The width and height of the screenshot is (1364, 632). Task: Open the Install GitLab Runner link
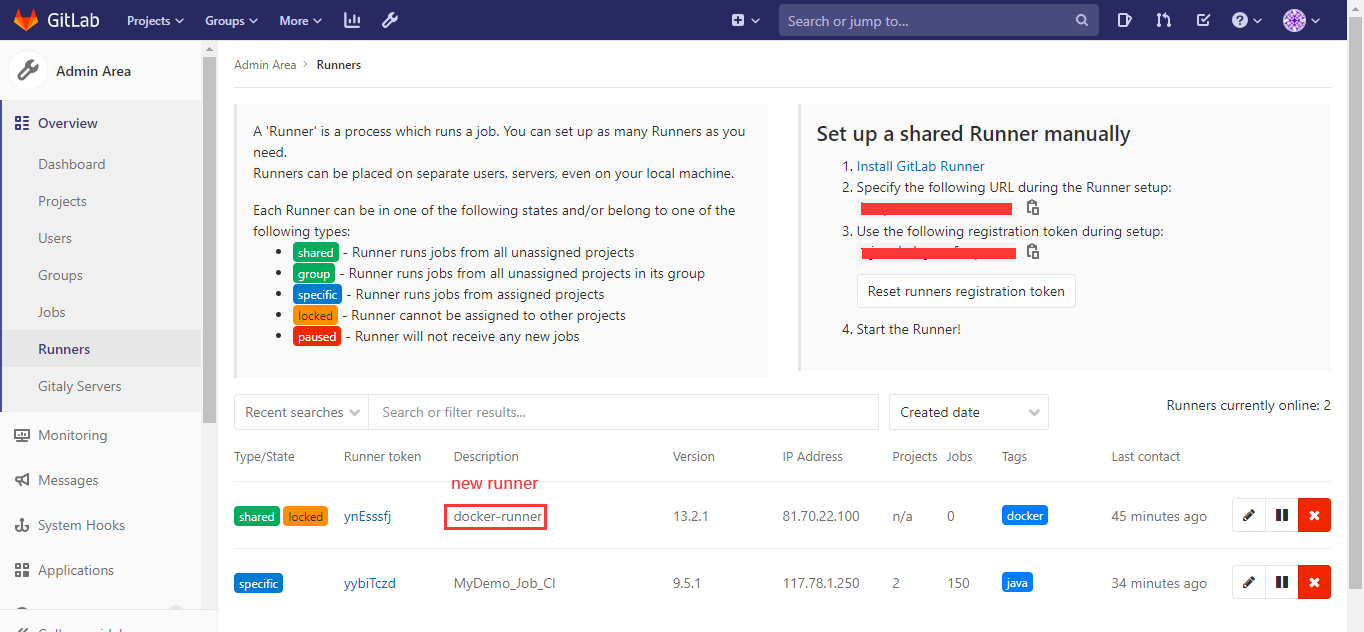point(920,166)
